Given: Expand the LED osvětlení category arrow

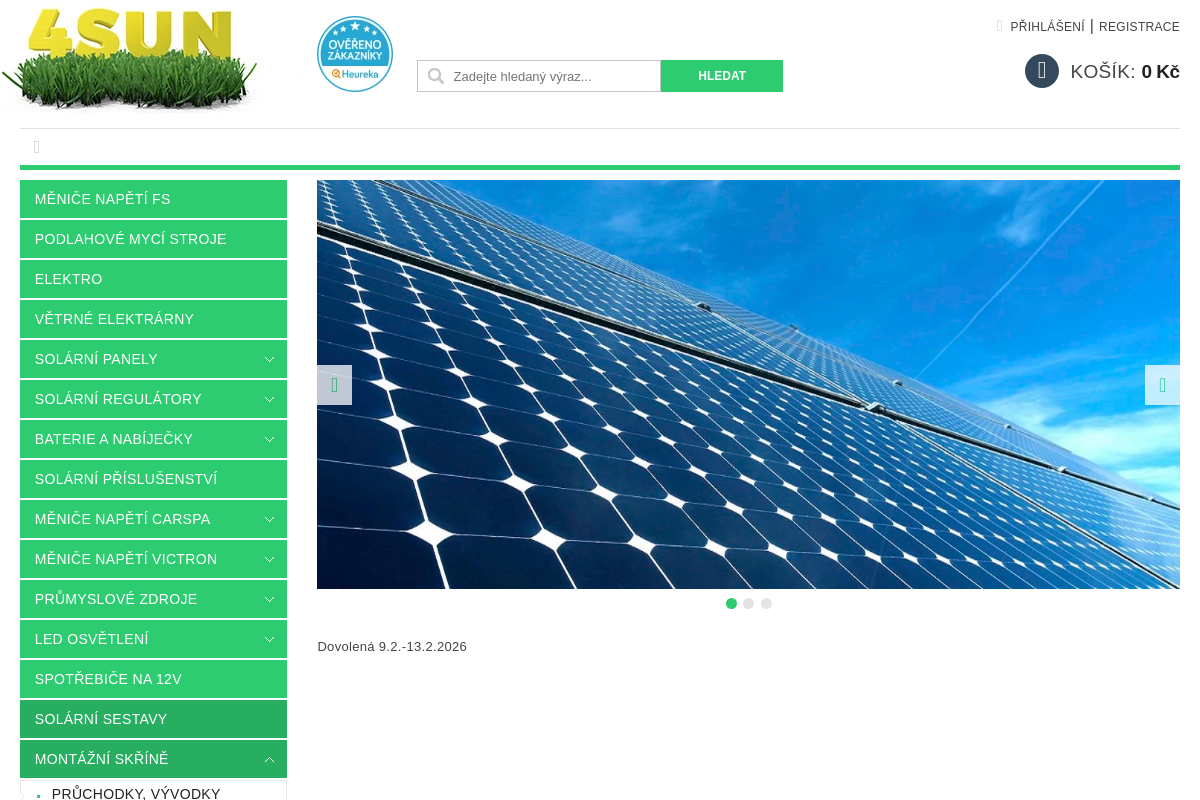Looking at the screenshot, I should tap(269, 639).
